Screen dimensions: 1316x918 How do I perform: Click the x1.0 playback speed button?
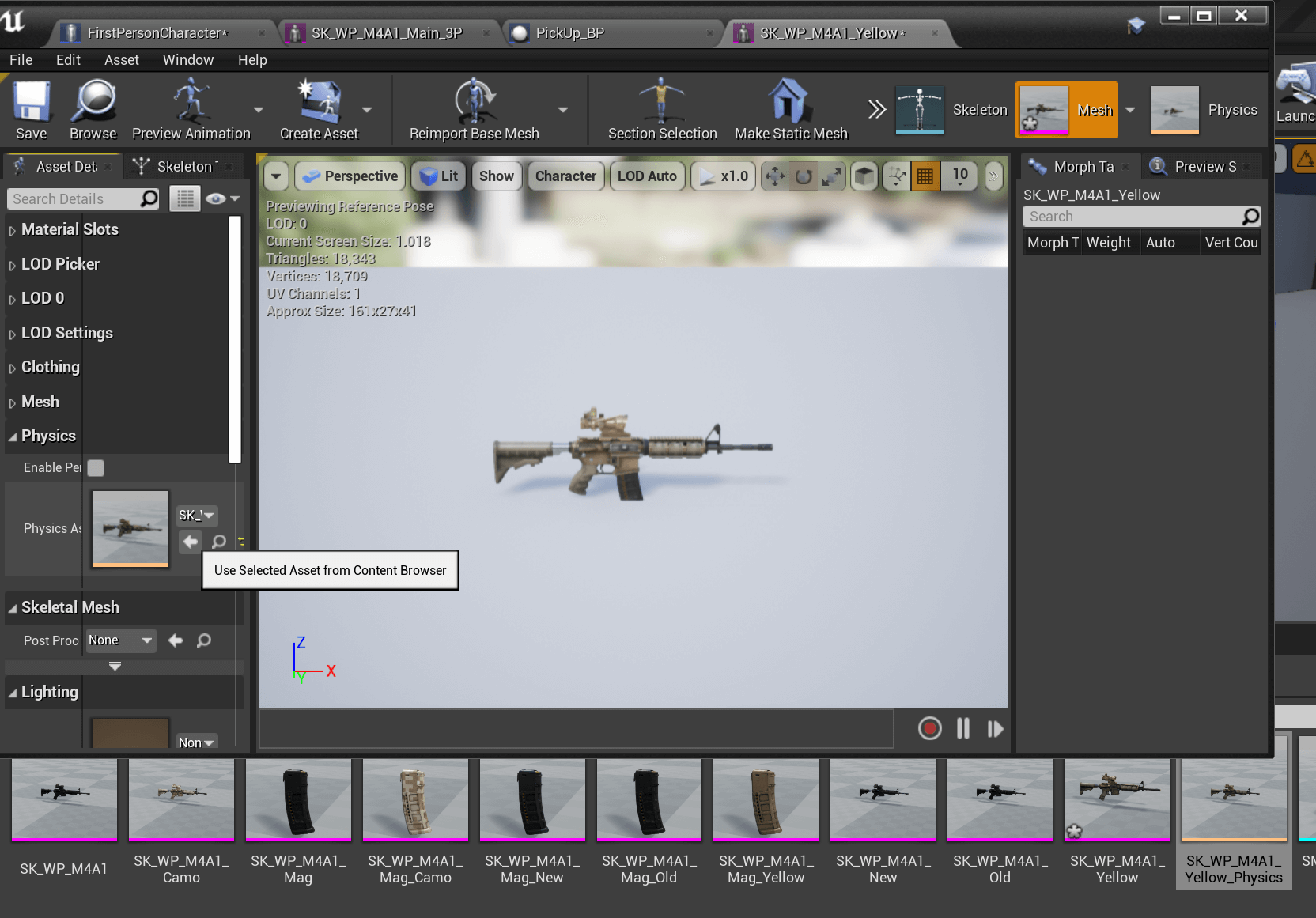[x=724, y=176]
